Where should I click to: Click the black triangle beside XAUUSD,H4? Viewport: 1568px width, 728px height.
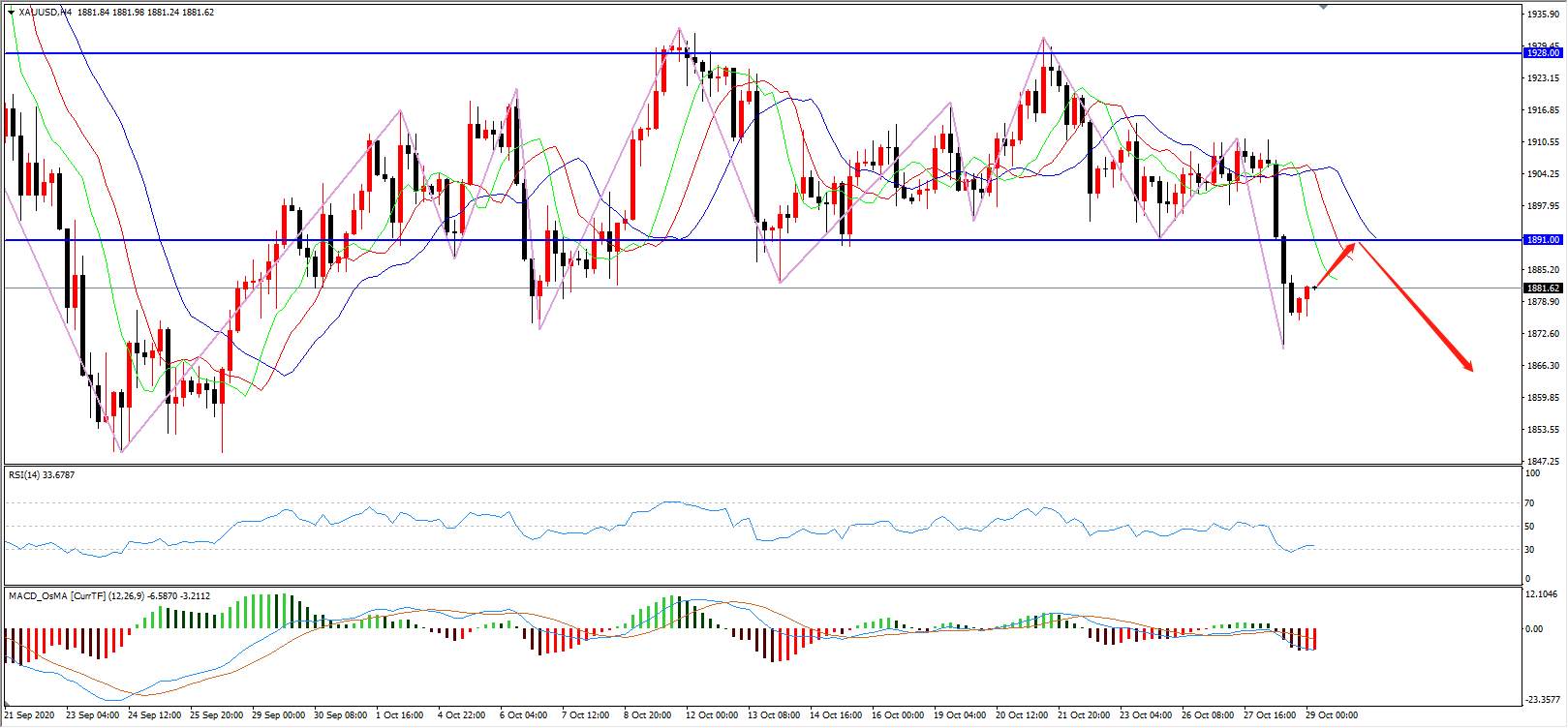11,13
